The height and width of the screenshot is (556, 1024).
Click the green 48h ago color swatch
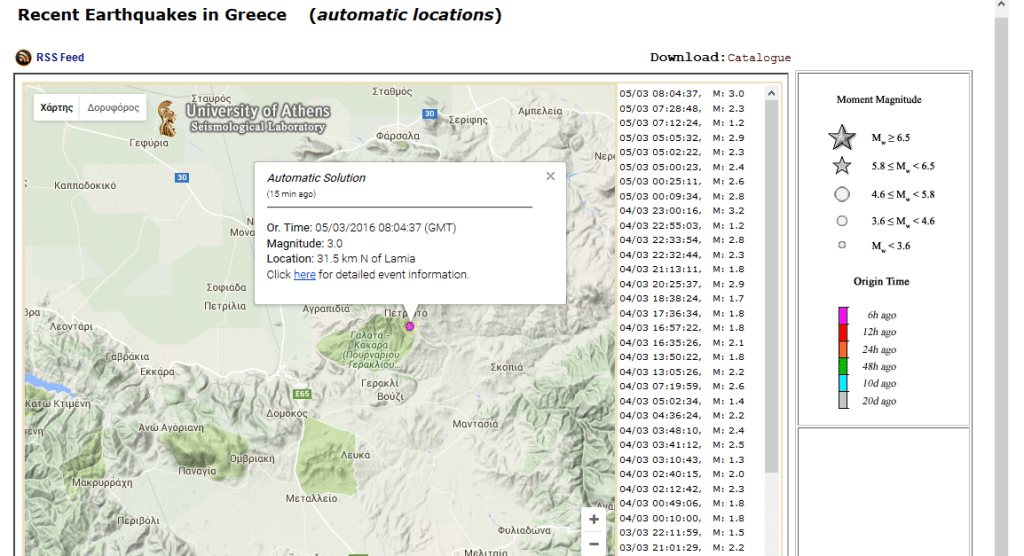click(x=843, y=367)
